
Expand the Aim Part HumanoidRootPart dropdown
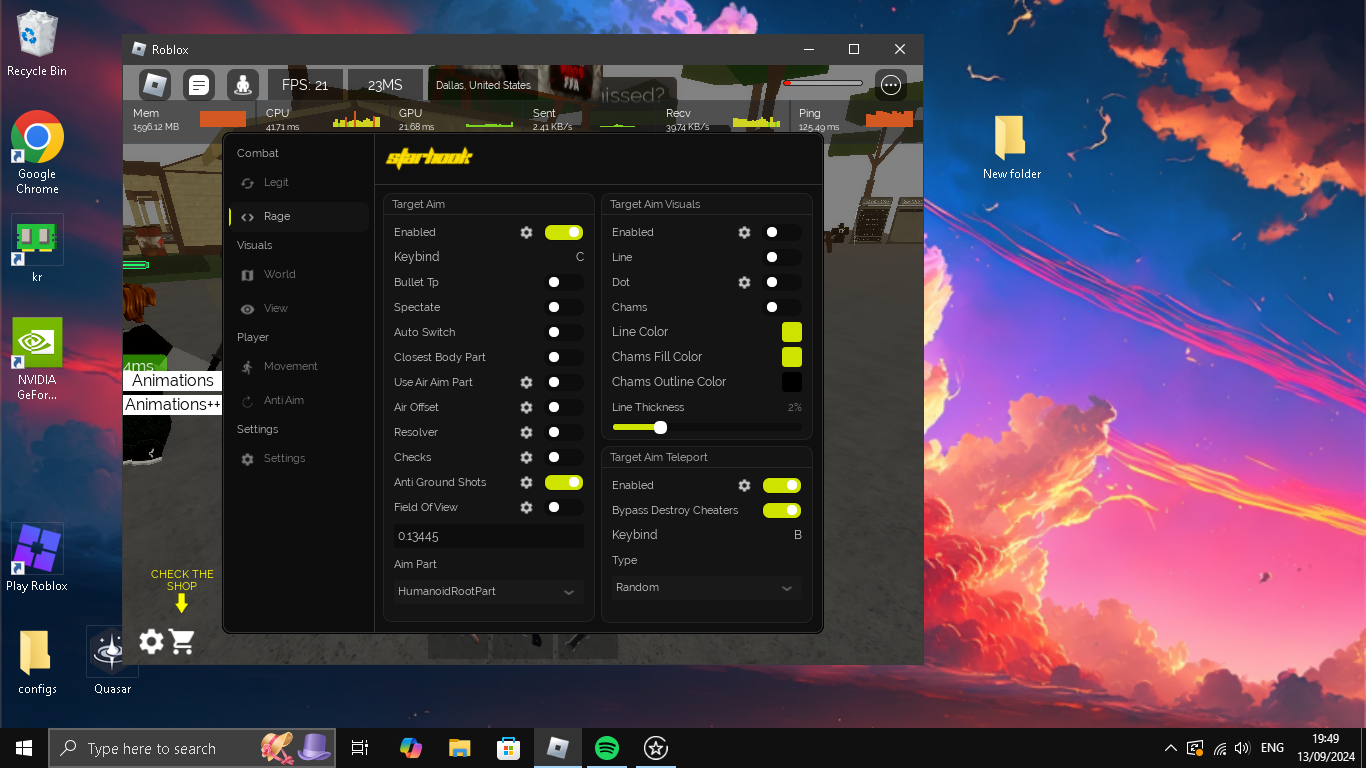(488, 591)
